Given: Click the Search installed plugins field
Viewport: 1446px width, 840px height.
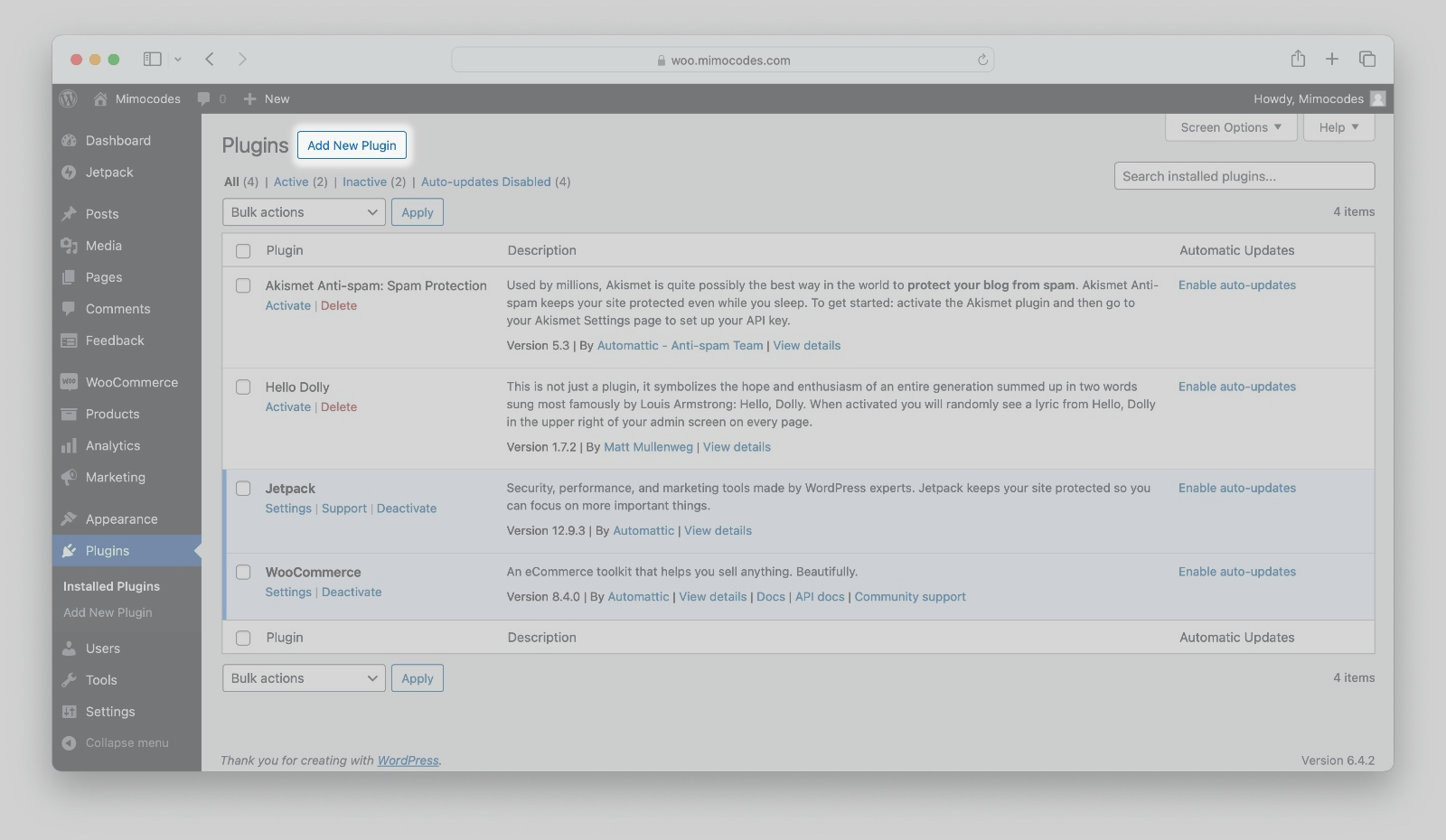Looking at the screenshot, I should (x=1244, y=176).
